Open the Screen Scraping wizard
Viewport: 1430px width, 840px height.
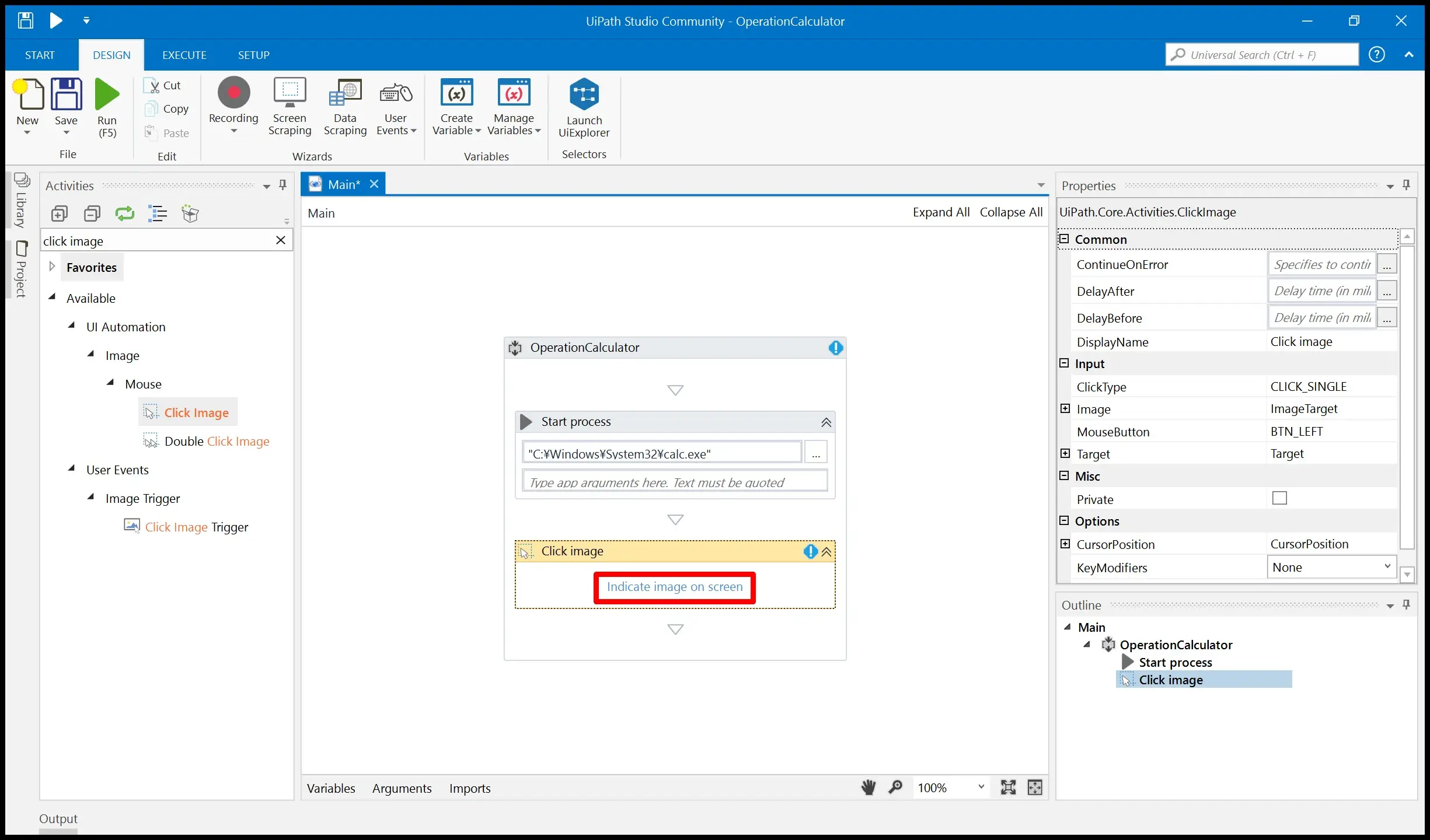(290, 107)
